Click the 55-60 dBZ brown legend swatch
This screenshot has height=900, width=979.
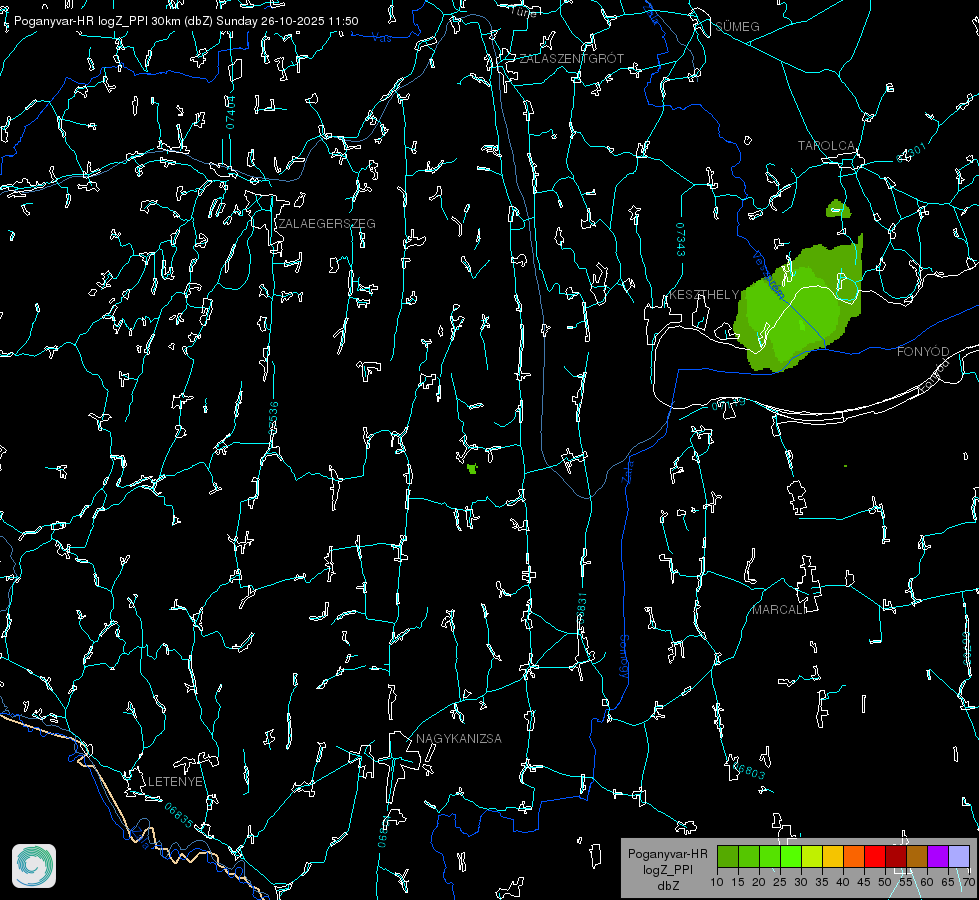point(917,856)
